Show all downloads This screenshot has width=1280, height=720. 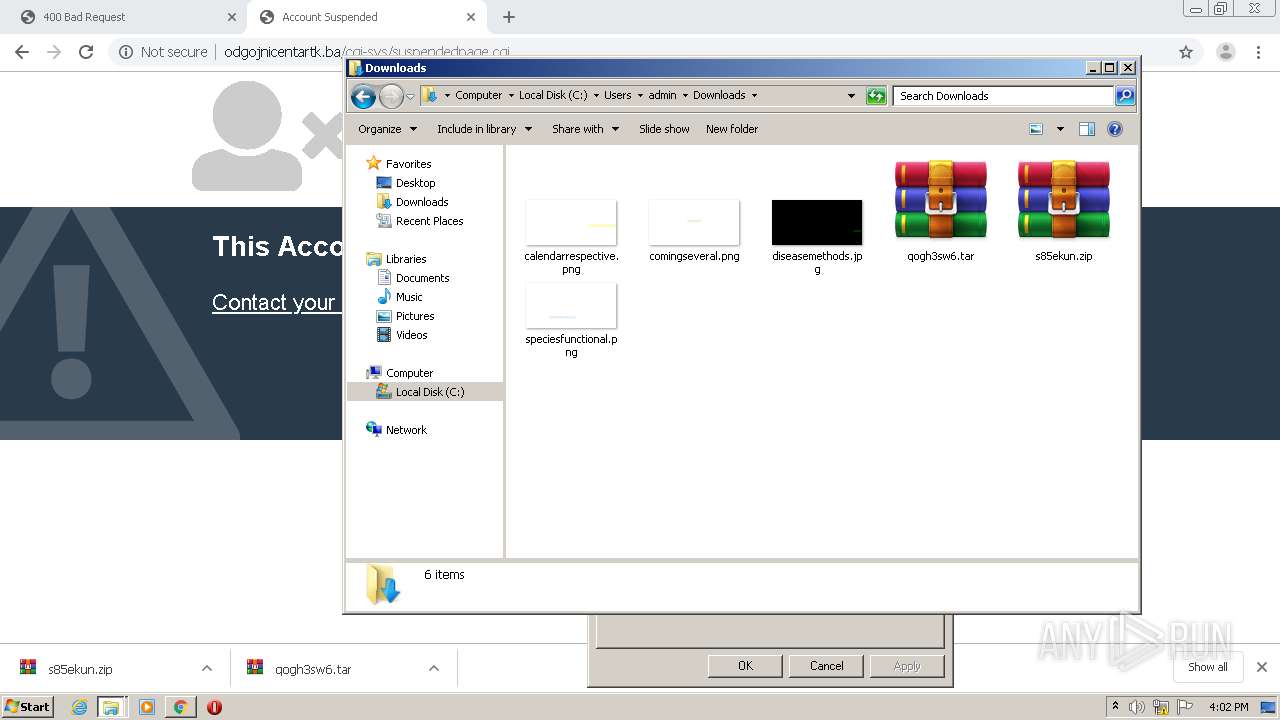tap(1207, 667)
